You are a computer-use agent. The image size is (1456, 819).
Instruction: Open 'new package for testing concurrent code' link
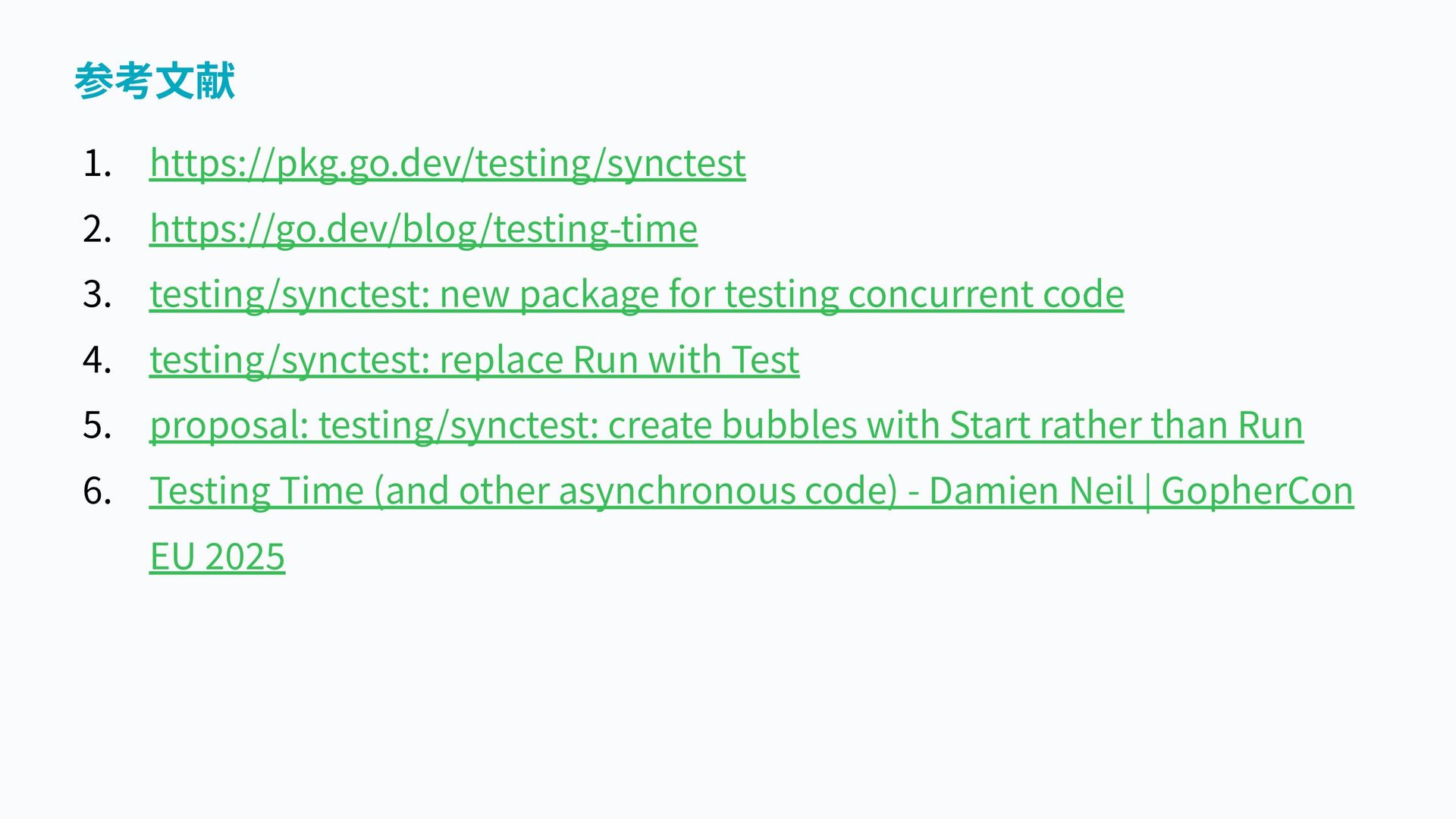635,294
